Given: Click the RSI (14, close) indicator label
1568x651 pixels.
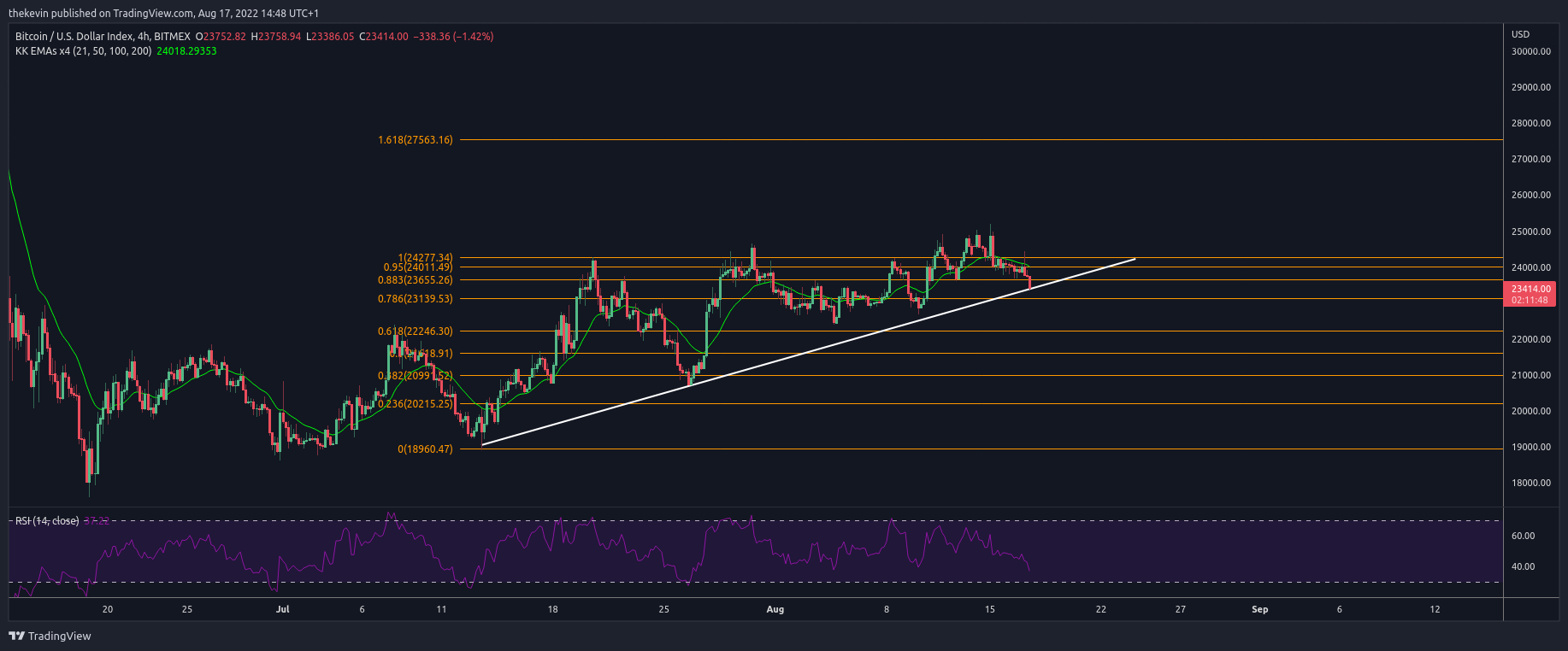Looking at the screenshot, I should tap(47, 521).
